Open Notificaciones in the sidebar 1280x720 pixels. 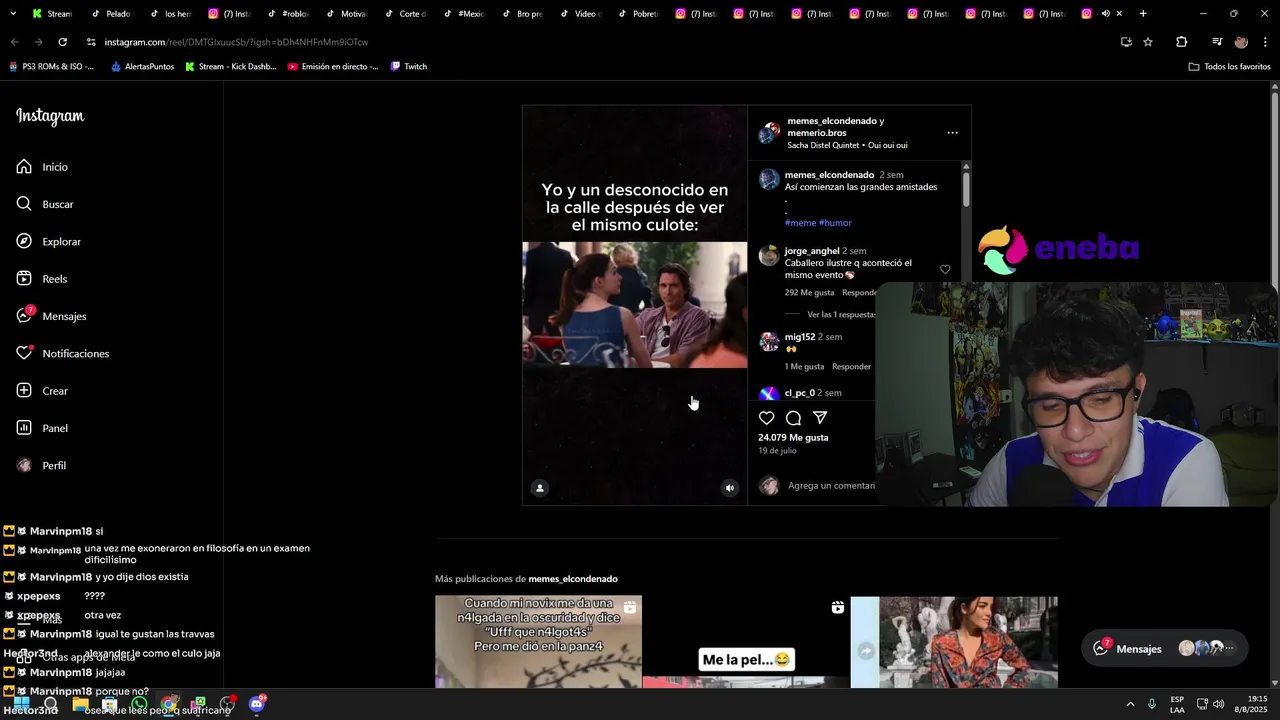point(62,353)
